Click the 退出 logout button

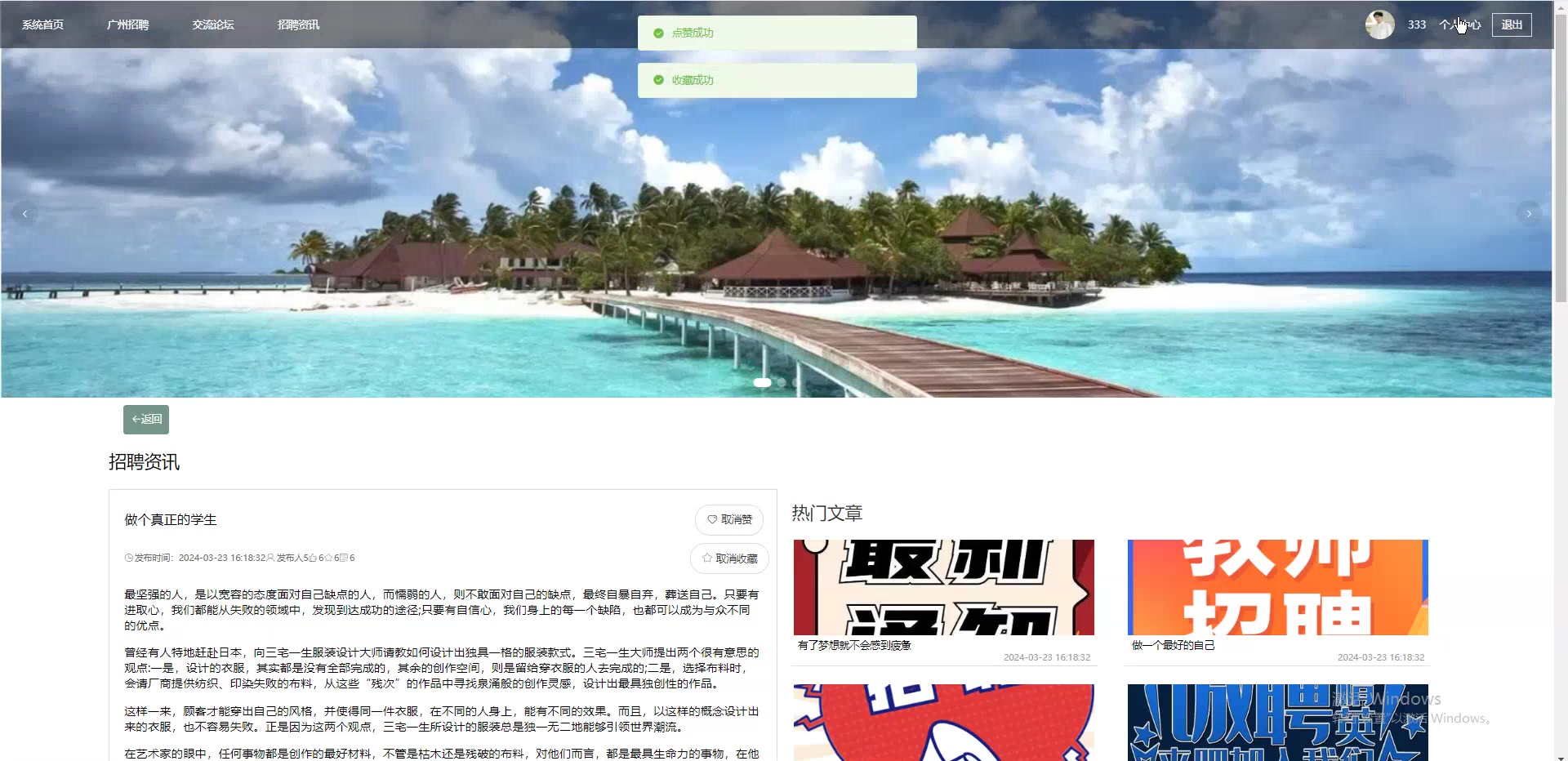[1512, 24]
